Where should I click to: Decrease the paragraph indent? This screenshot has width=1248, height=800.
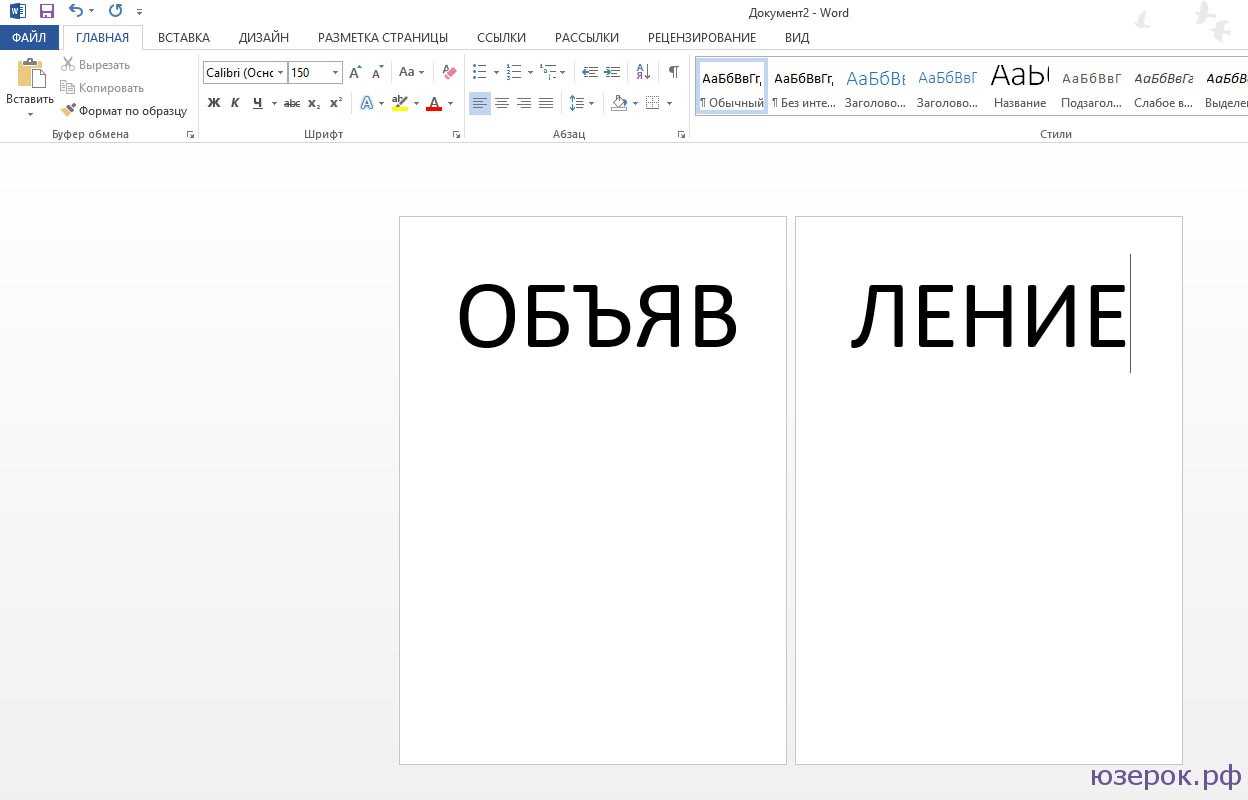pyautogui.click(x=590, y=72)
